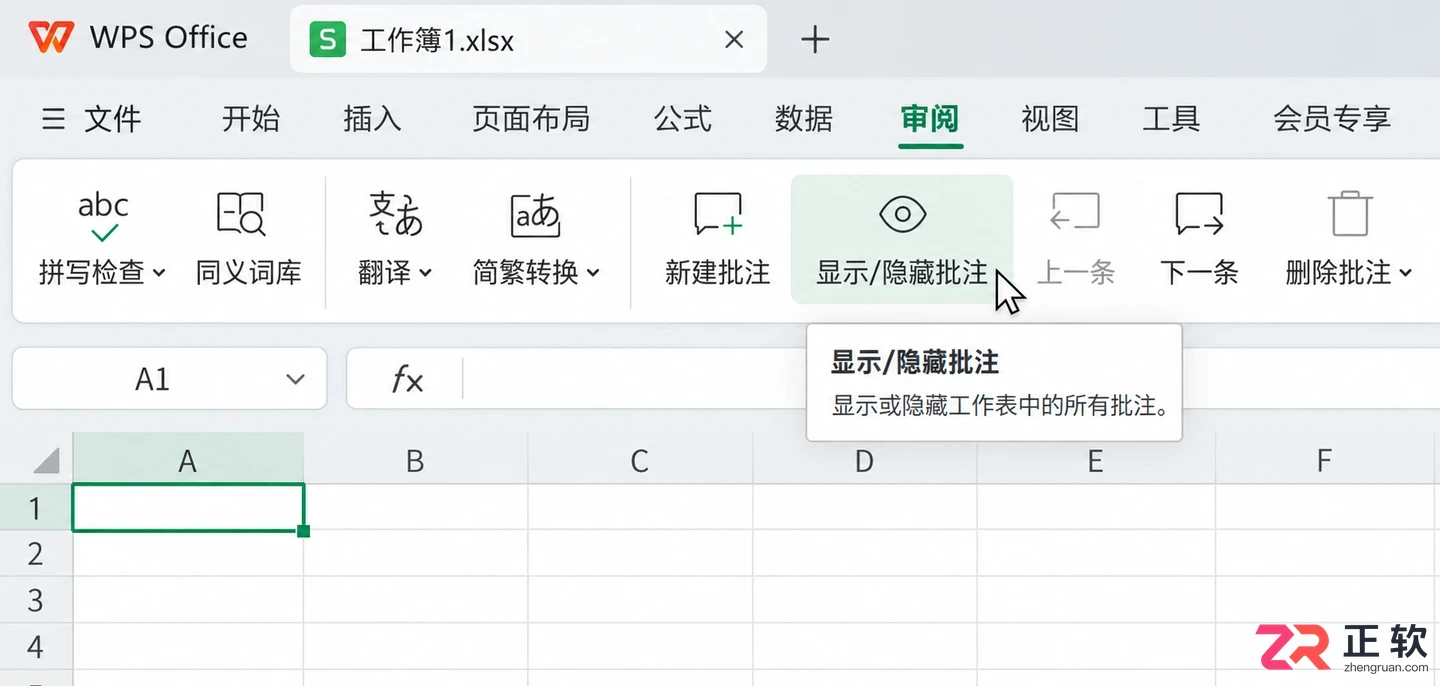Select column D header
The width and height of the screenshot is (1440, 686).
pos(865,459)
